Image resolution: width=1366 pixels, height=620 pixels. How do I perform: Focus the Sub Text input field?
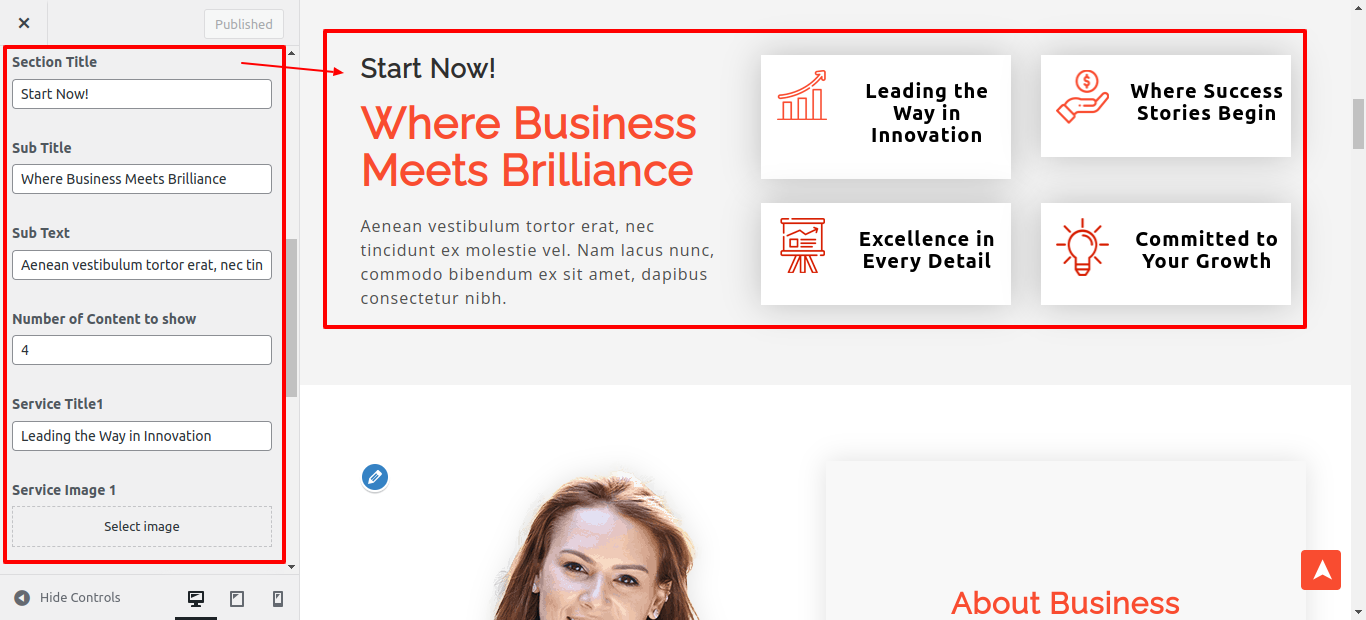(x=142, y=265)
